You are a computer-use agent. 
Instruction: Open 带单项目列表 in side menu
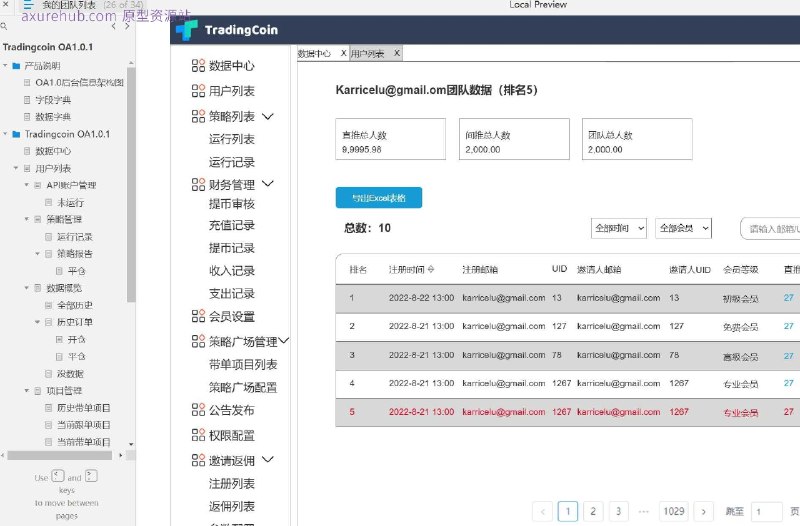coord(243,365)
